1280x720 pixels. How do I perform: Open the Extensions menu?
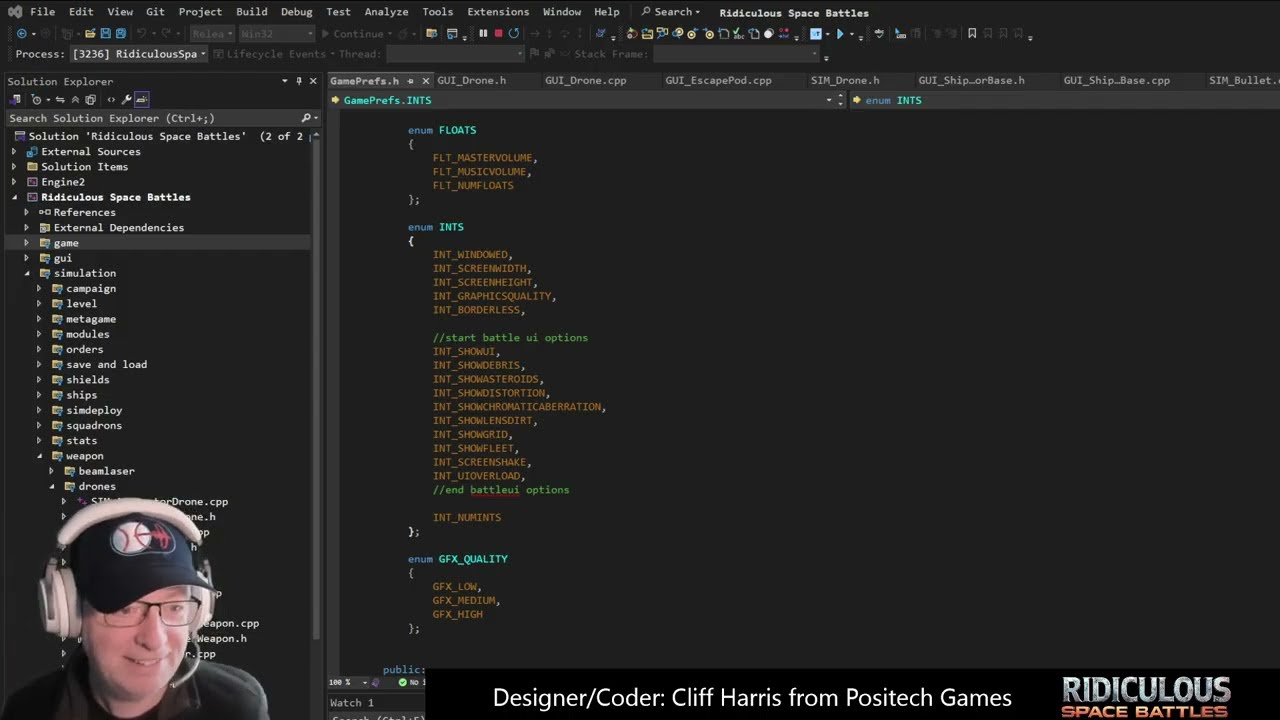498,12
